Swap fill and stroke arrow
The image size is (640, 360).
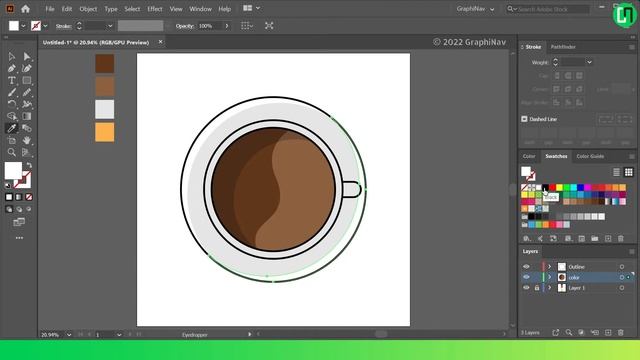29,165
